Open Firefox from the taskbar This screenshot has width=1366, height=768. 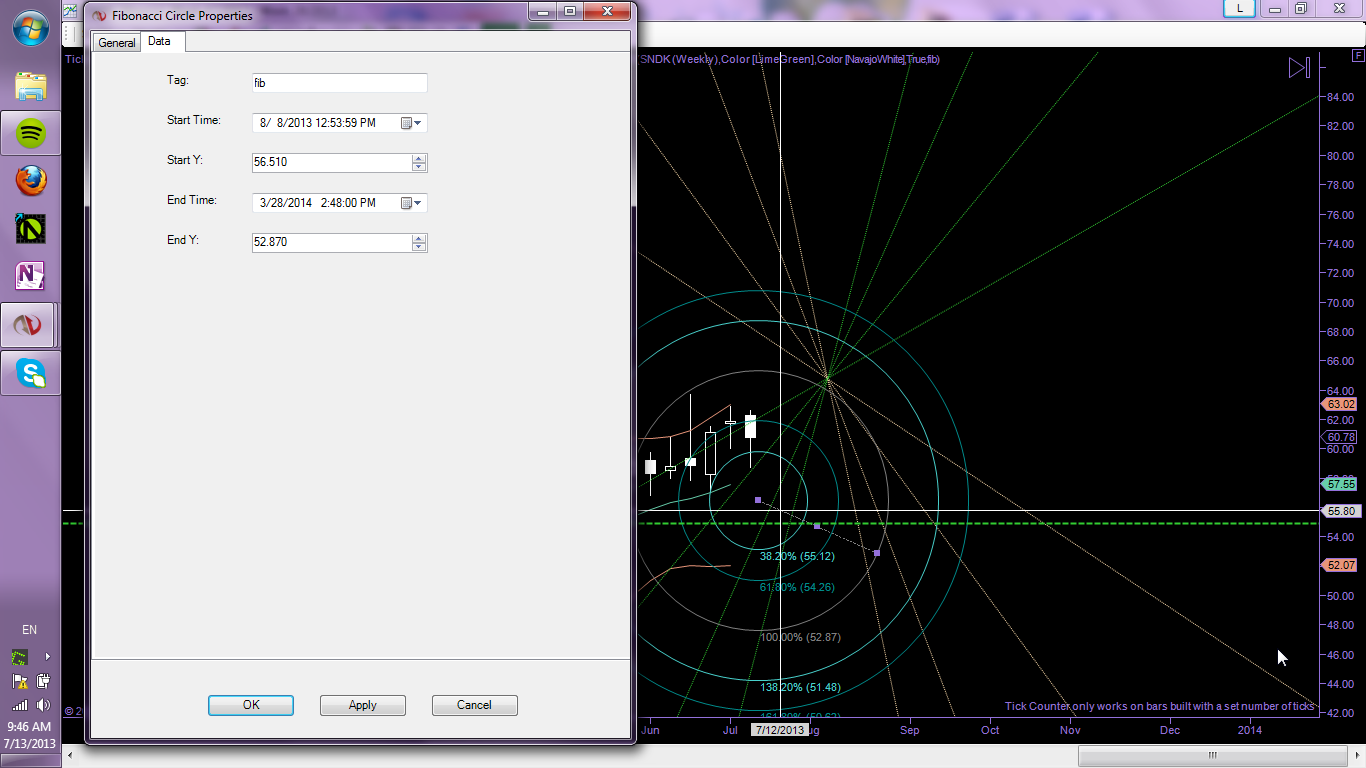pos(31,181)
